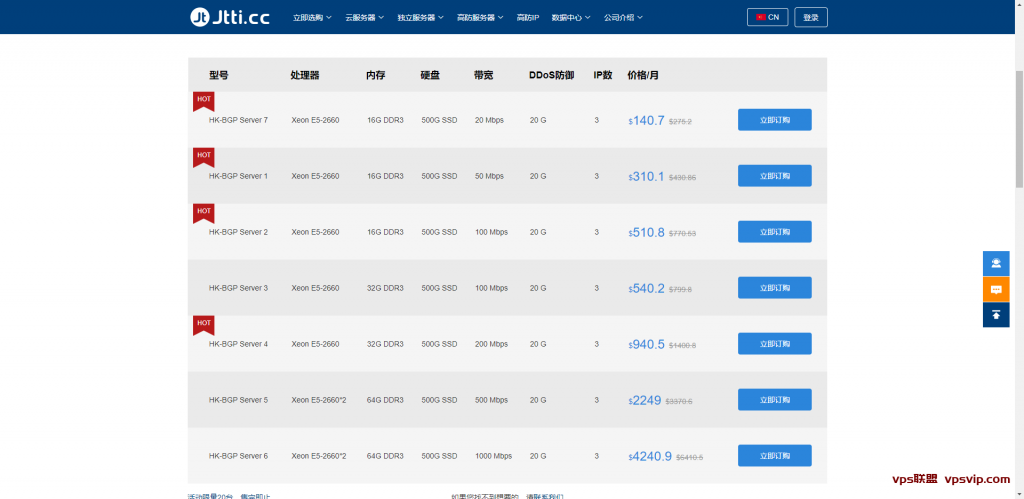This screenshot has width=1024, height=499.
Task: Open the customer service headset icon
Action: point(995,264)
